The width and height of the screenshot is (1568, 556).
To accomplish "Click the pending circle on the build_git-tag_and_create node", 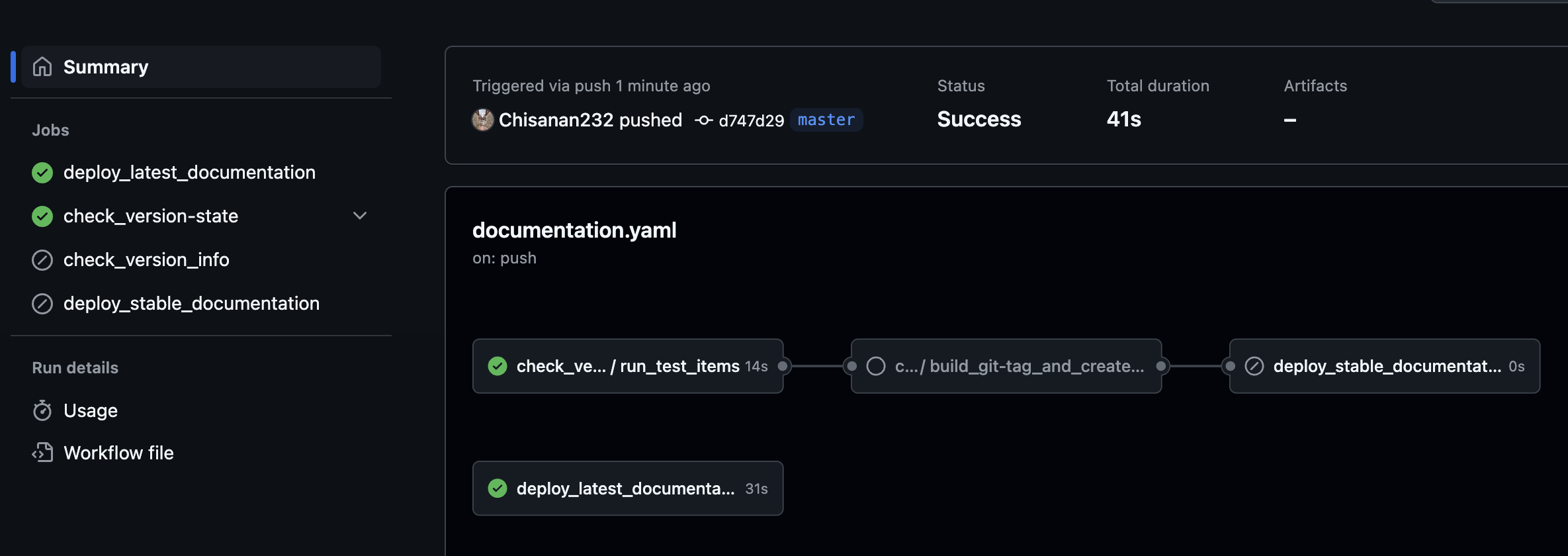I will coord(876,366).
